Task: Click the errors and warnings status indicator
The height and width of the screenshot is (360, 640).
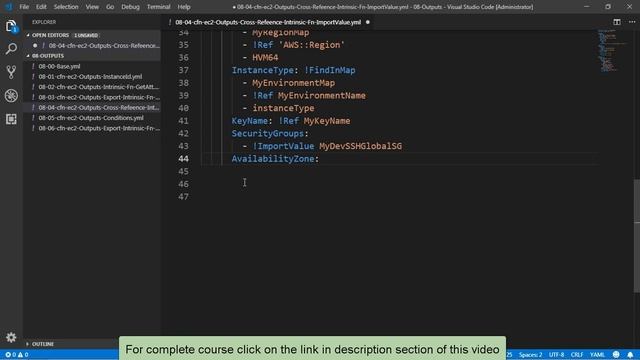Action: click(x=16, y=355)
